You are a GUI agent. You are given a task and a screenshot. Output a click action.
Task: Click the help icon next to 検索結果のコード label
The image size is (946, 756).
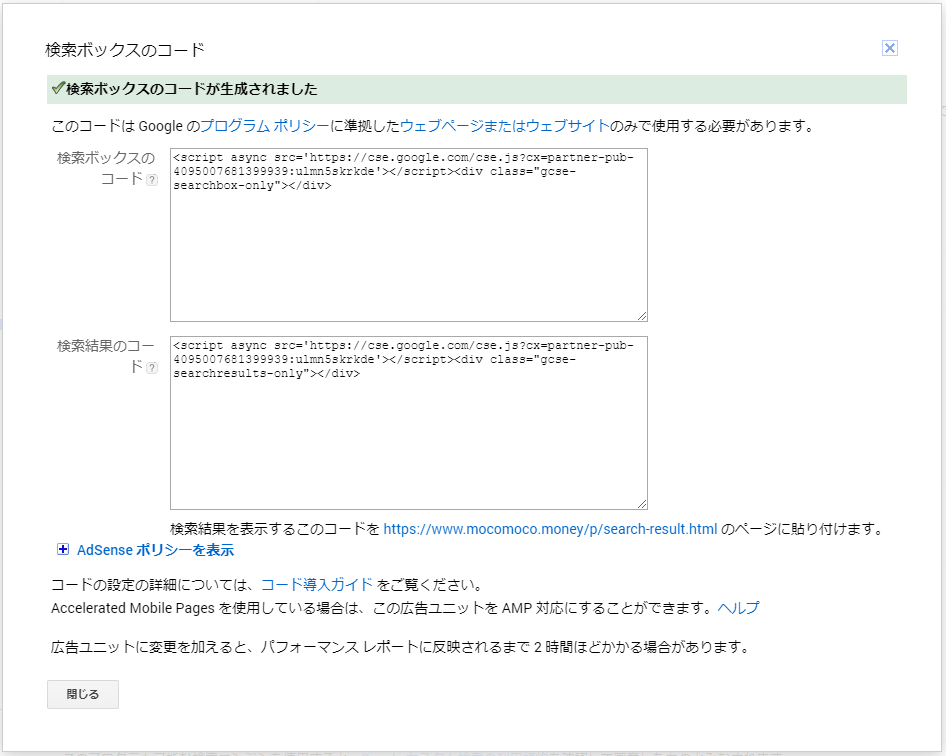pyautogui.click(x=152, y=367)
